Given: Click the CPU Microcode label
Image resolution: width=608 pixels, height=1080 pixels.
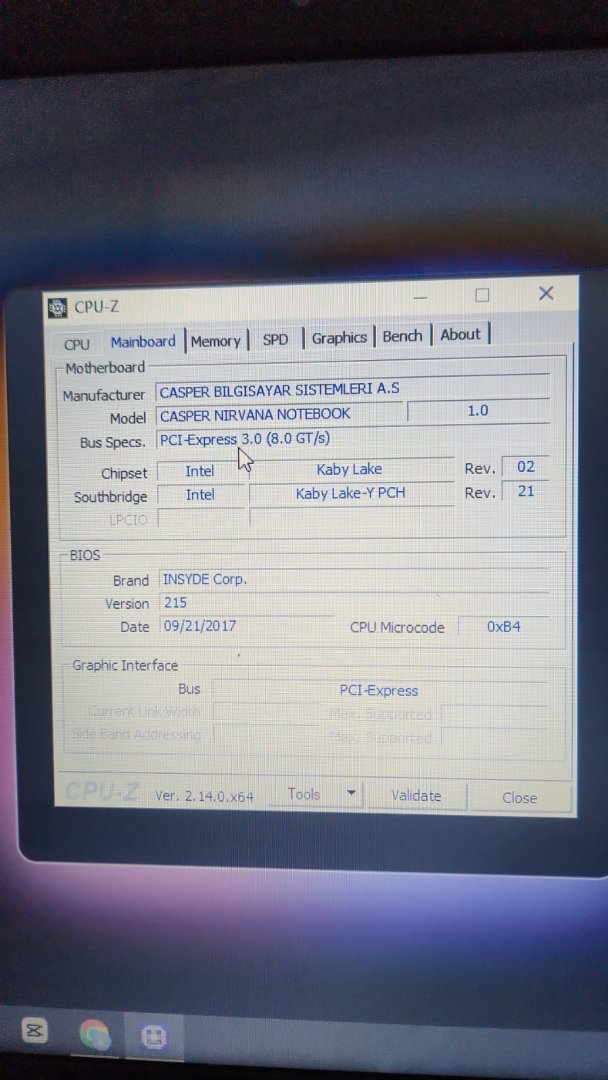Looking at the screenshot, I should [397, 627].
